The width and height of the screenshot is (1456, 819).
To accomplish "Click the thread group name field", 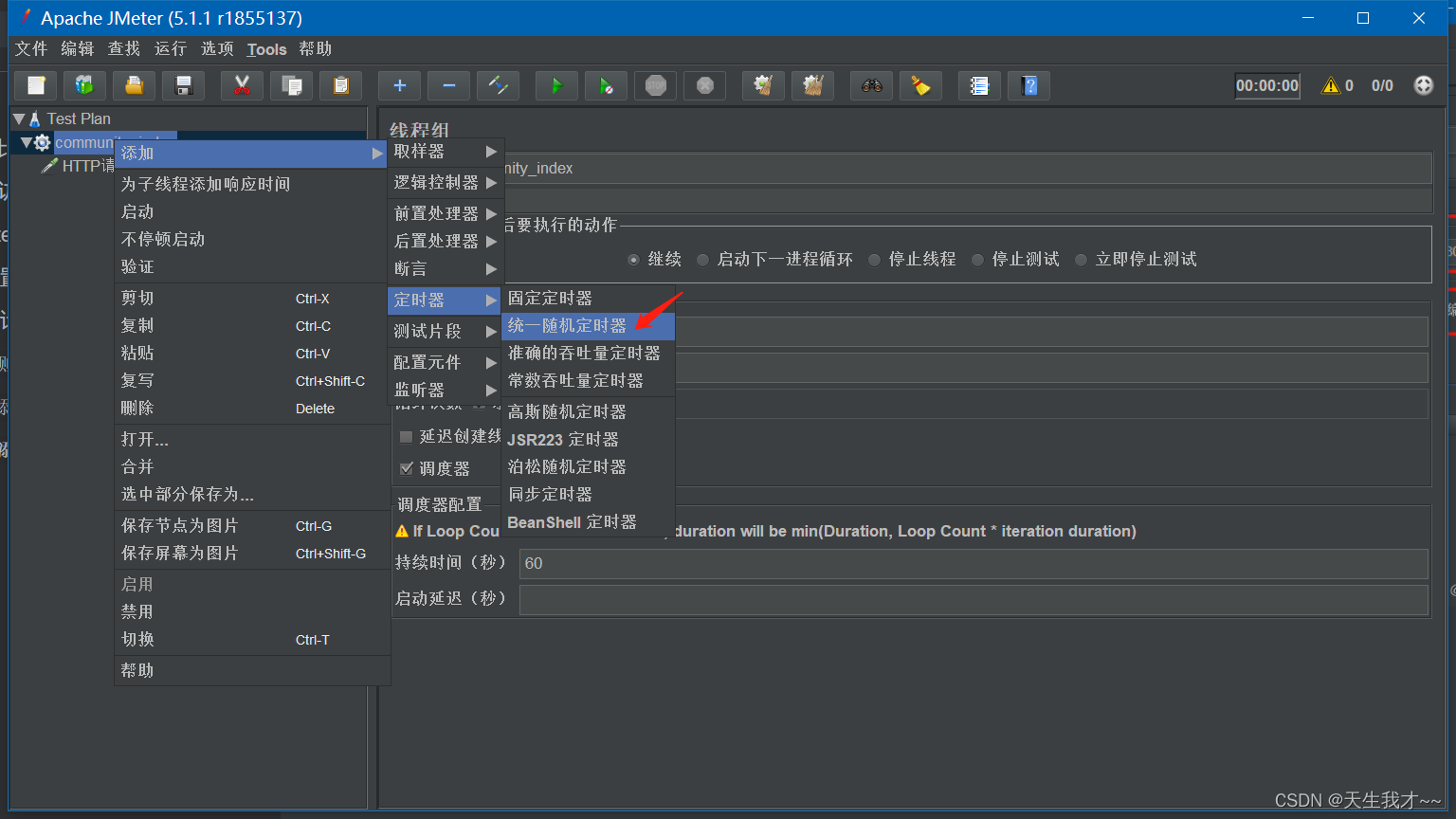I will point(967,169).
